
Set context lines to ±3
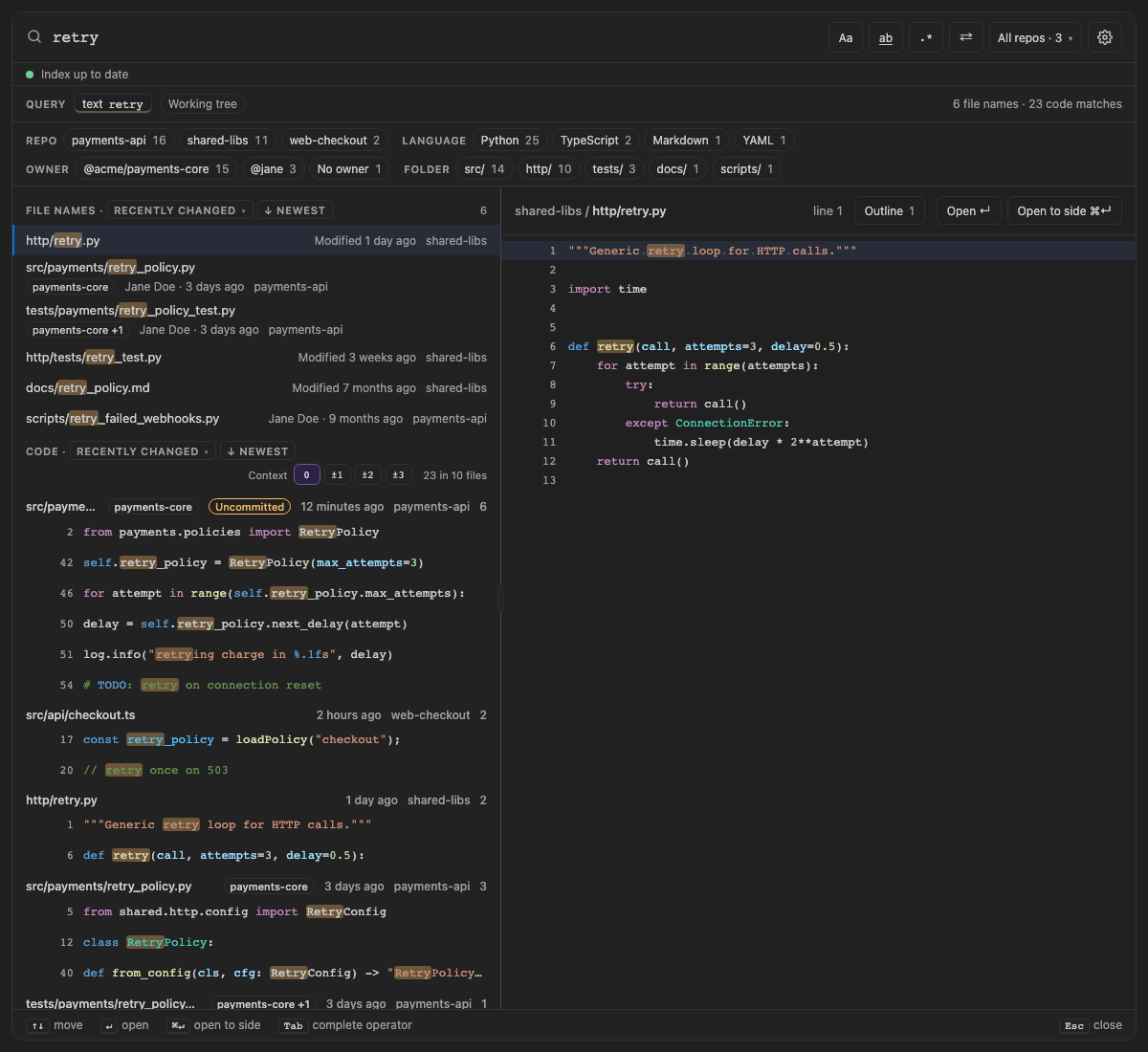pyautogui.click(x=398, y=475)
